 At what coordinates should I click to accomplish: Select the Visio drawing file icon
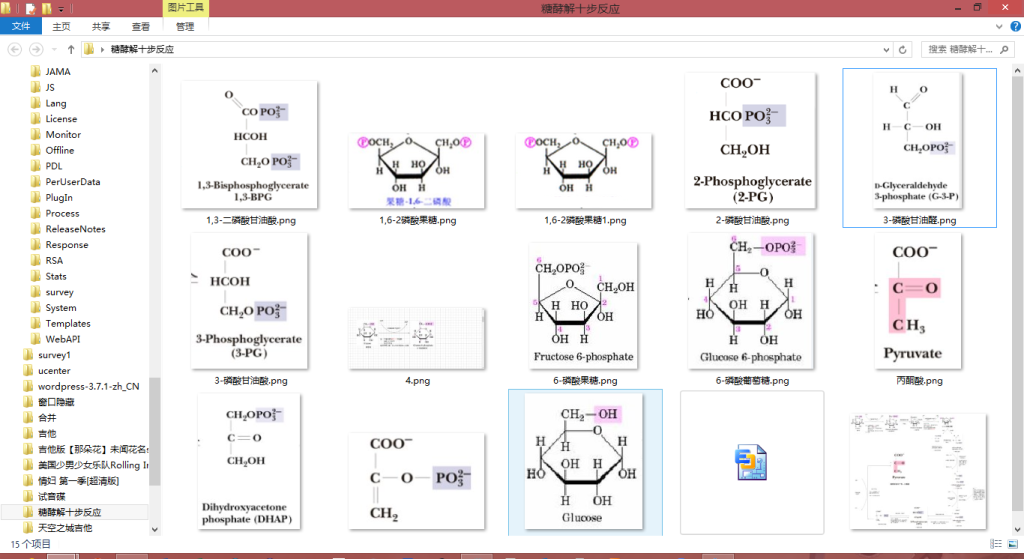click(751, 460)
